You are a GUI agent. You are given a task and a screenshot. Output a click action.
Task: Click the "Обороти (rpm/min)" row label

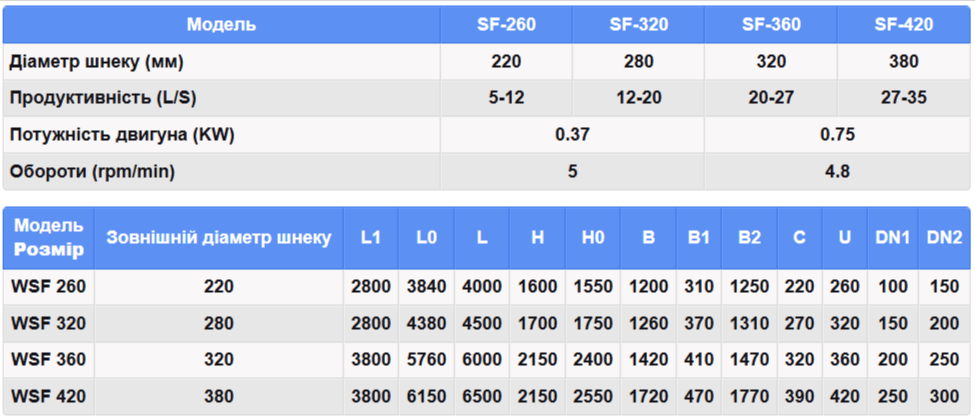pos(92,171)
